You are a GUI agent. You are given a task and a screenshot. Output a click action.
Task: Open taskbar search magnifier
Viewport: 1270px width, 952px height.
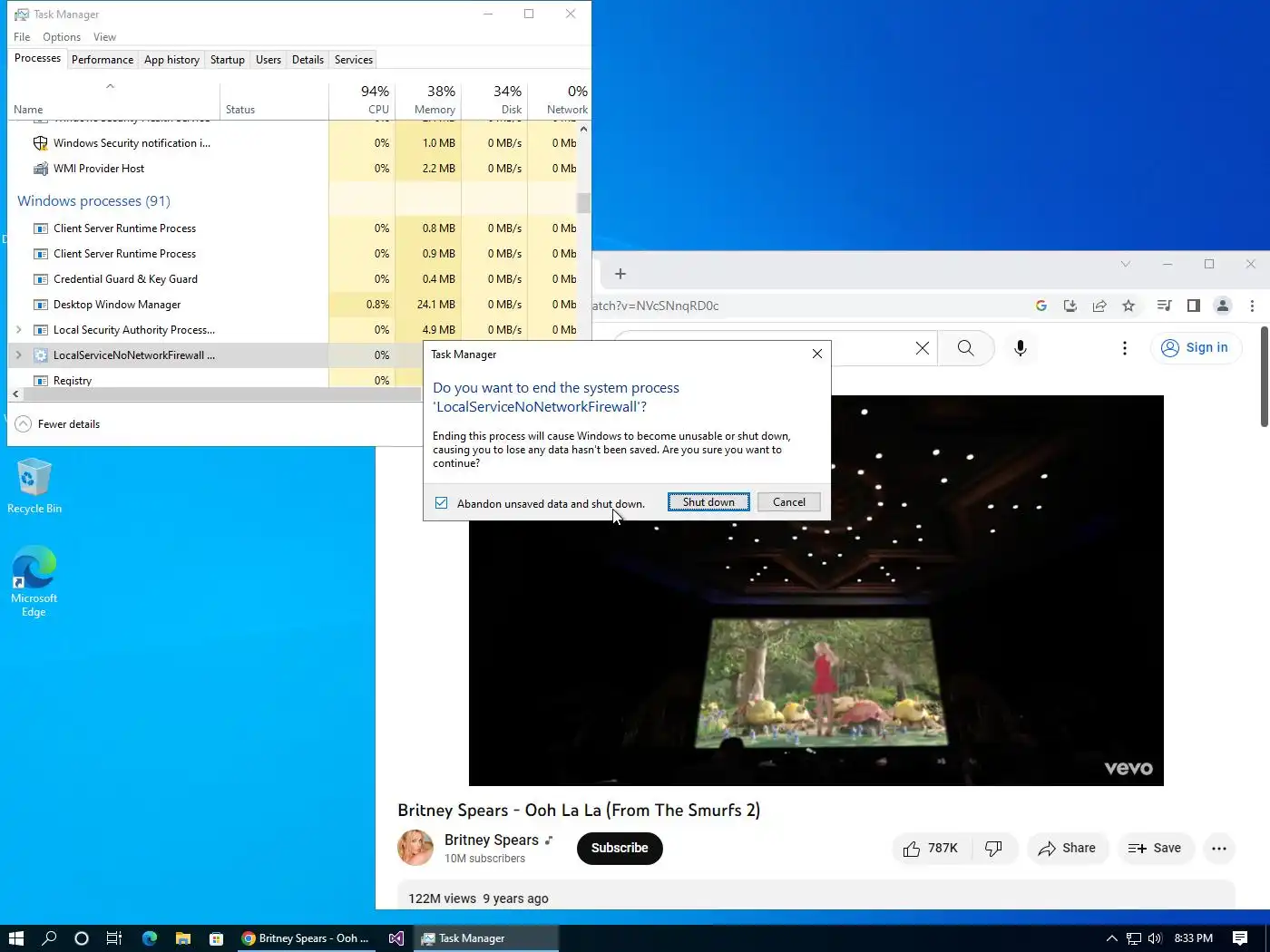[x=49, y=938]
